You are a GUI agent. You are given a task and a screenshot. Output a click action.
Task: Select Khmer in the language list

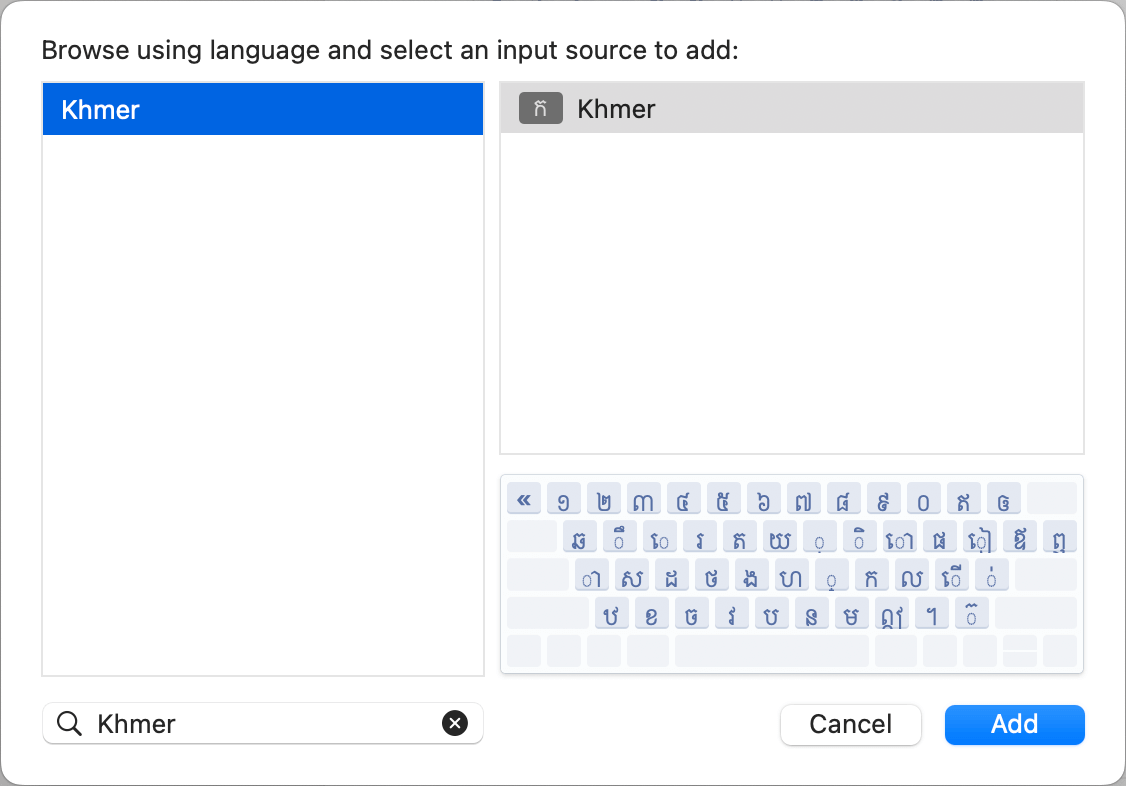[262, 109]
